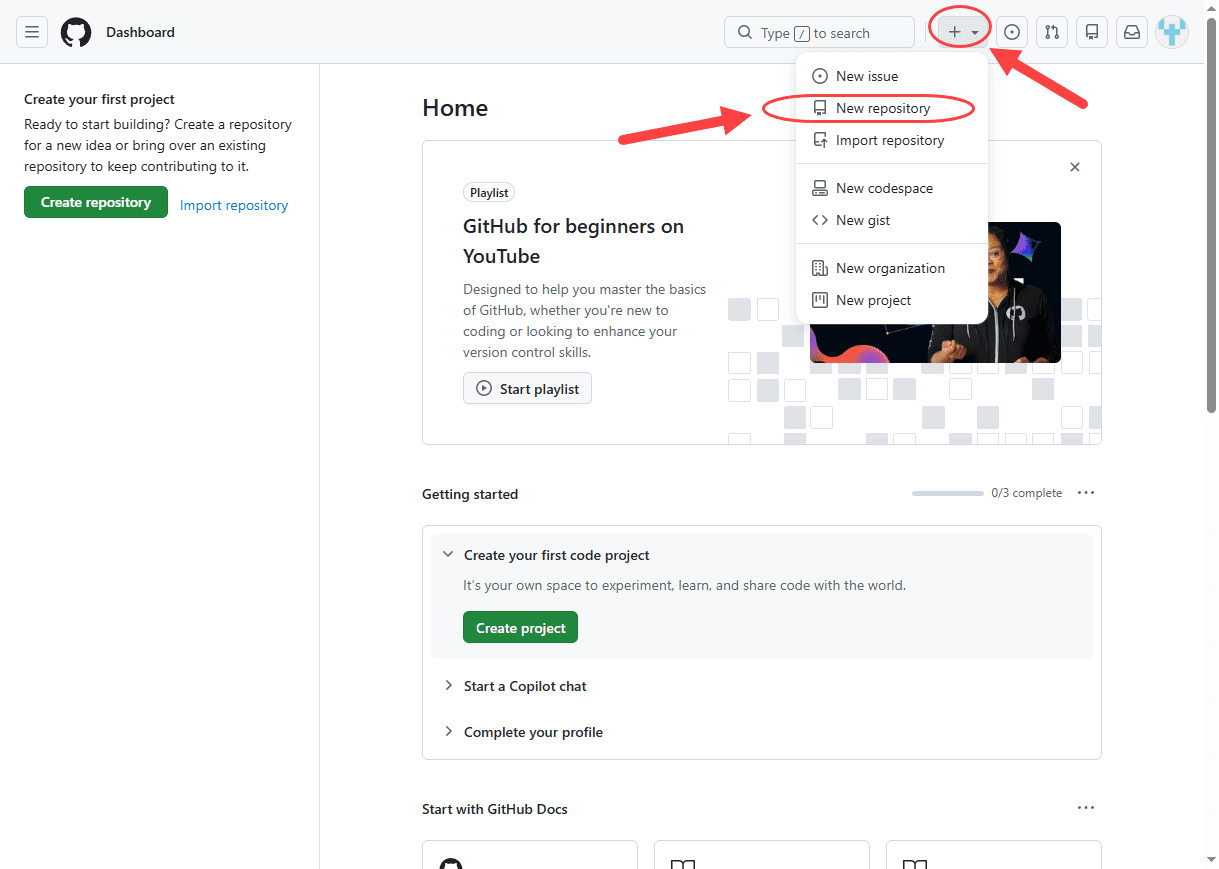
Task: Click the New gist code brackets icon
Action: (x=820, y=220)
